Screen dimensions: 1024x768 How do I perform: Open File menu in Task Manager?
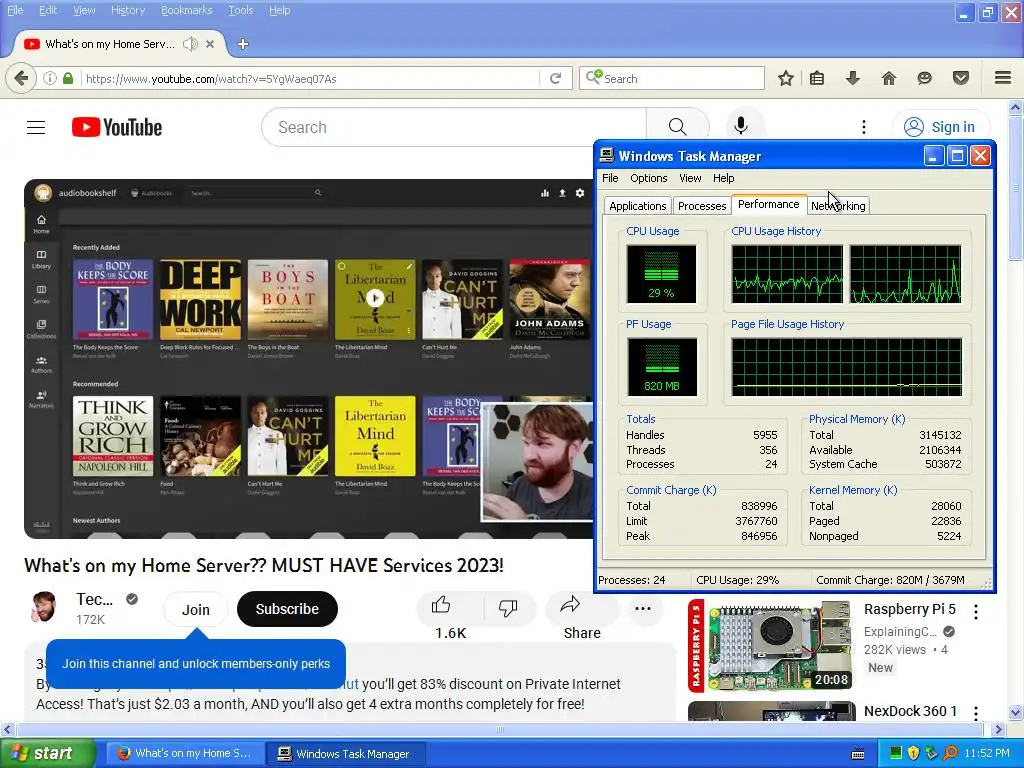click(610, 178)
